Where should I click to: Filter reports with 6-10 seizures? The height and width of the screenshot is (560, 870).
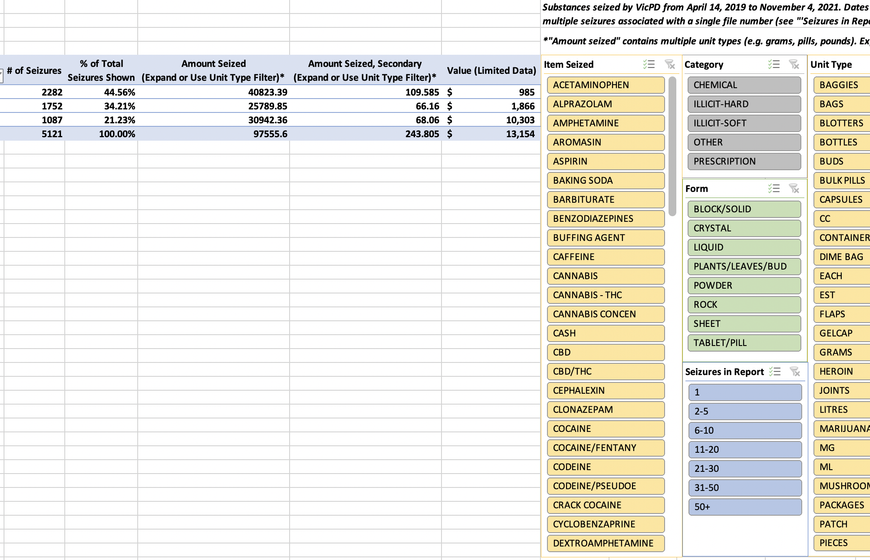745,431
